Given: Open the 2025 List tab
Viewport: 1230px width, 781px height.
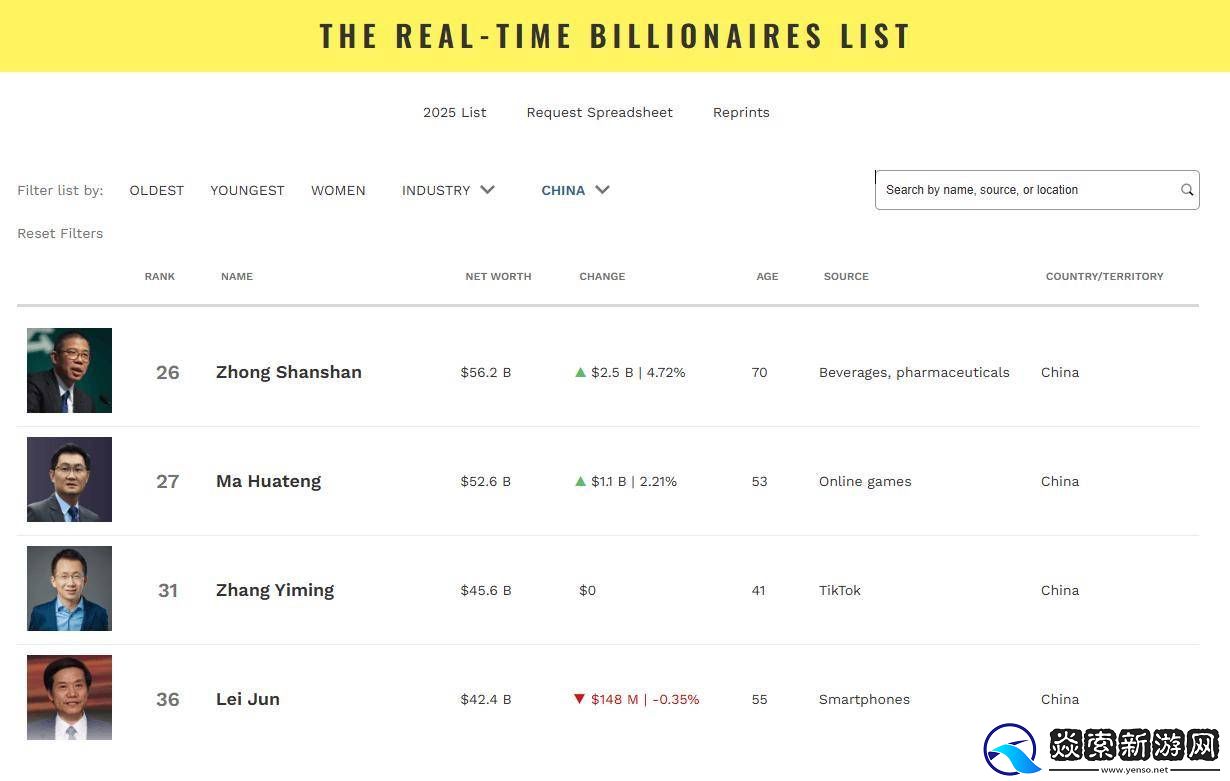Looking at the screenshot, I should coord(454,112).
